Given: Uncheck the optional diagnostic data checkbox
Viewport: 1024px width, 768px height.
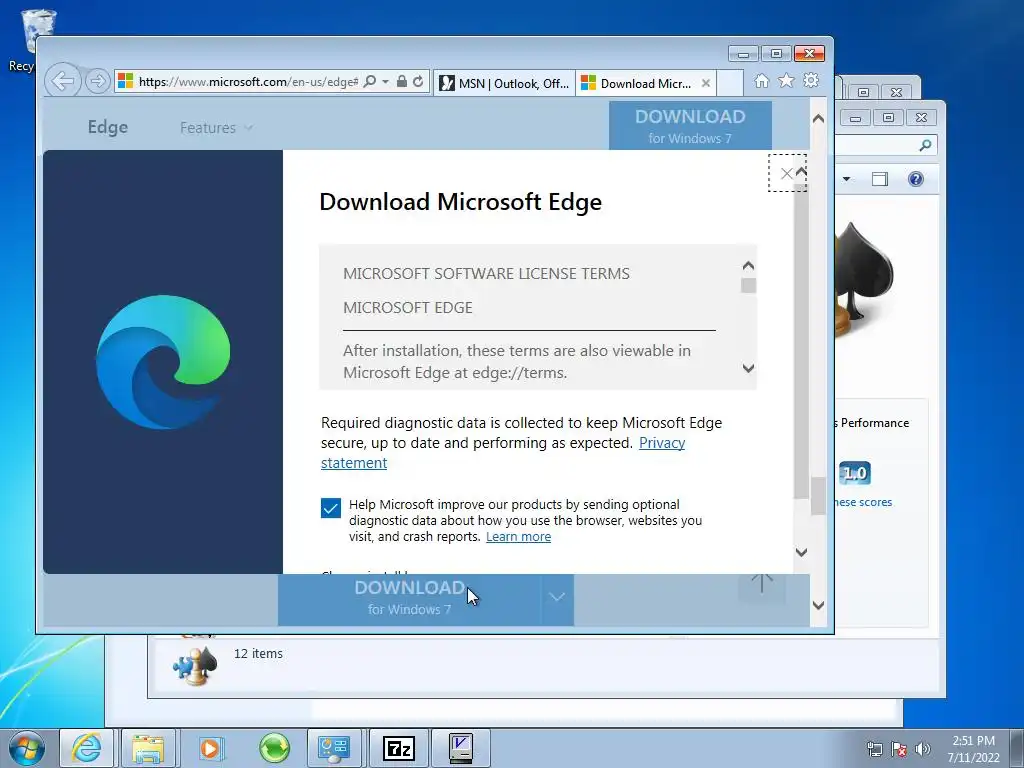Looking at the screenshot, I should [x=330, y=508].
